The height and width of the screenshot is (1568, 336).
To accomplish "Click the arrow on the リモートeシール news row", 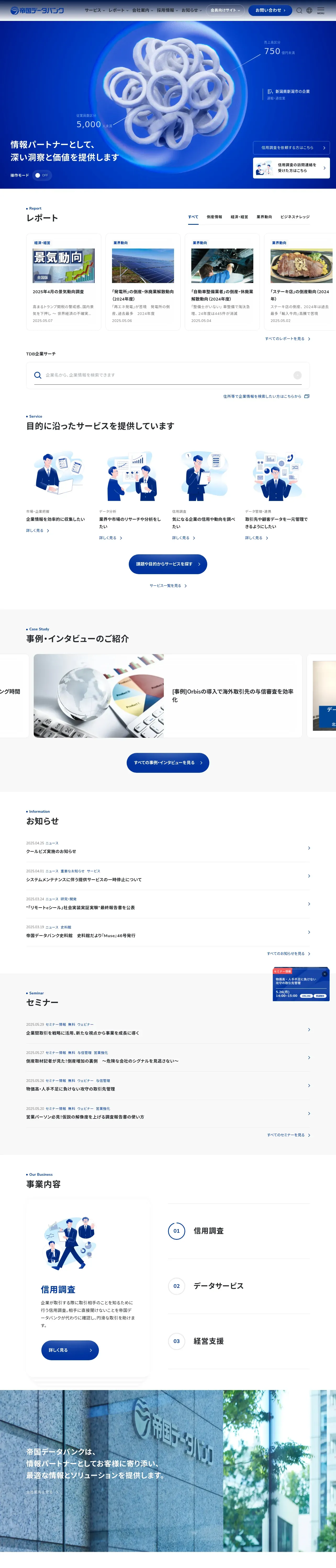I will (x=309, y=904).
